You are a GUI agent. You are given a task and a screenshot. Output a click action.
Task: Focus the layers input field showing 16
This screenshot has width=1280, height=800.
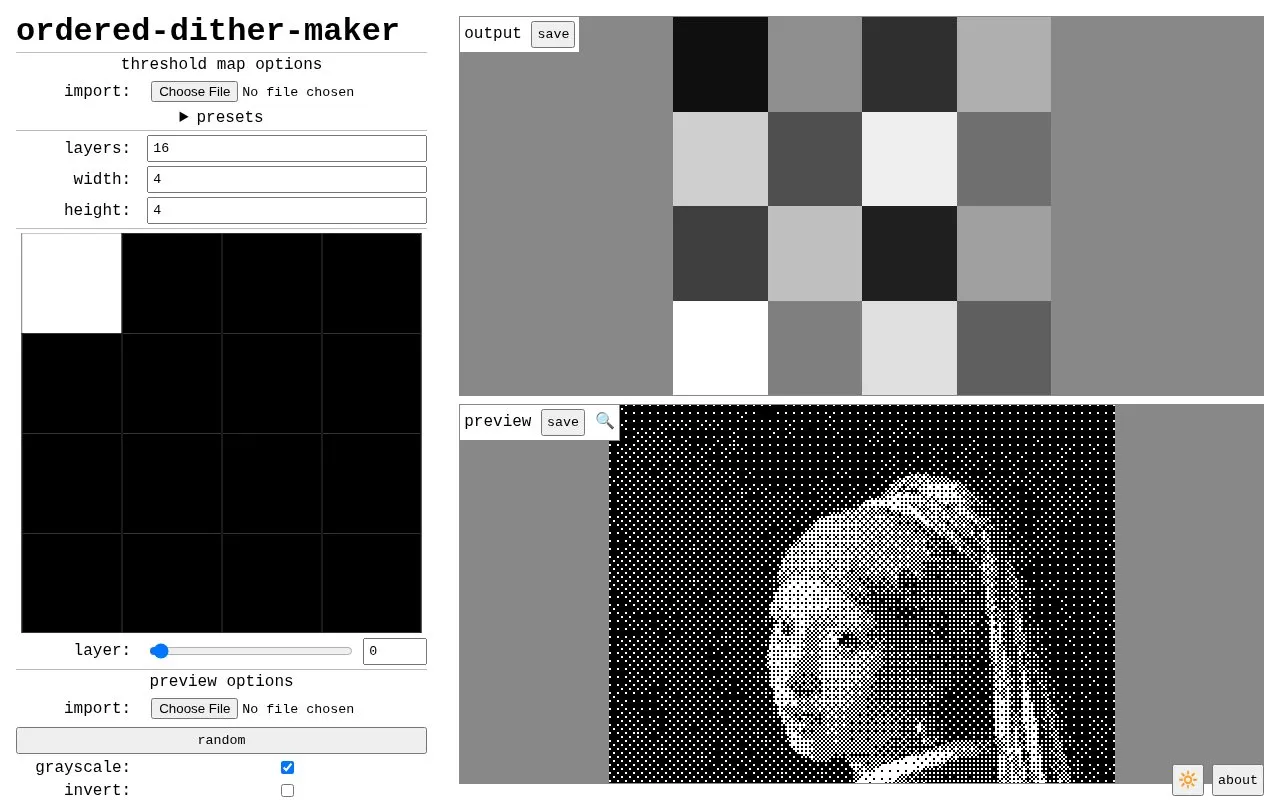tap(287, 148)
